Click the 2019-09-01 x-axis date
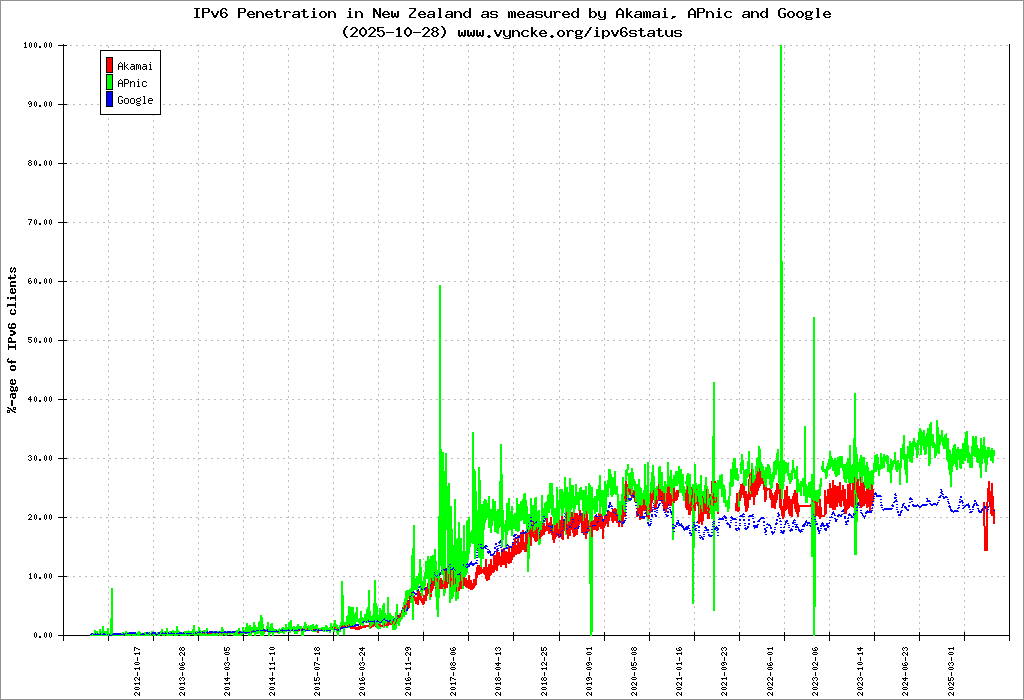The image size is (1024, 700). point(588,671)
